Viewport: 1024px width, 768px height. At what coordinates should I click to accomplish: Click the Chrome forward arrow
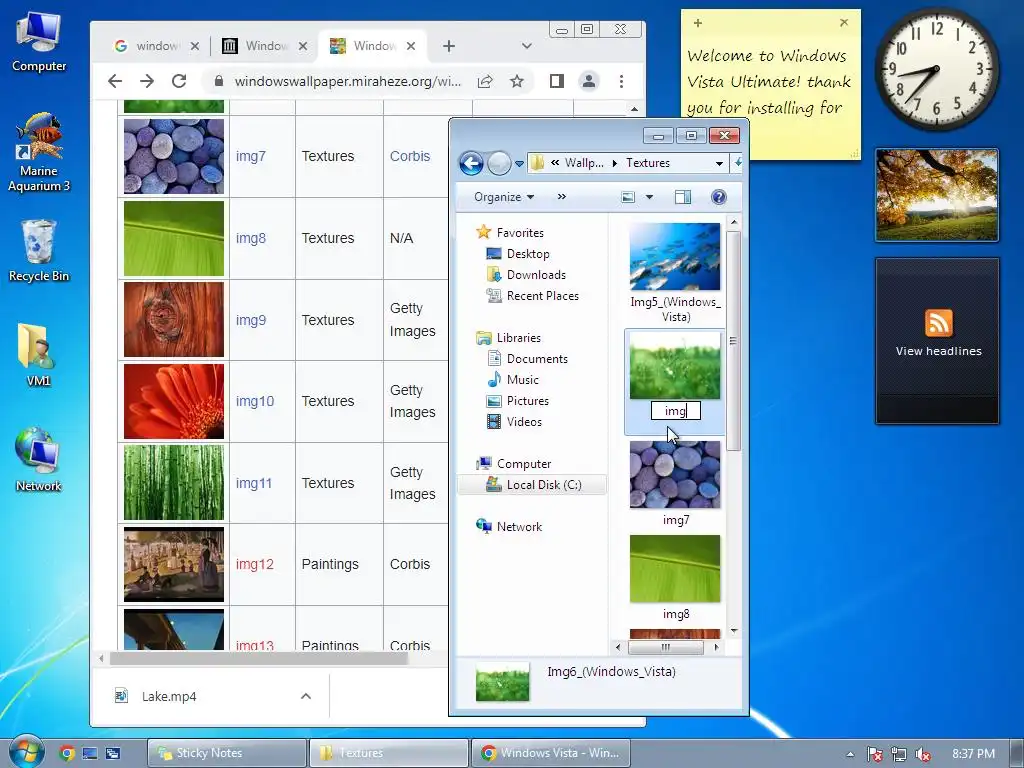pos(147,81)
